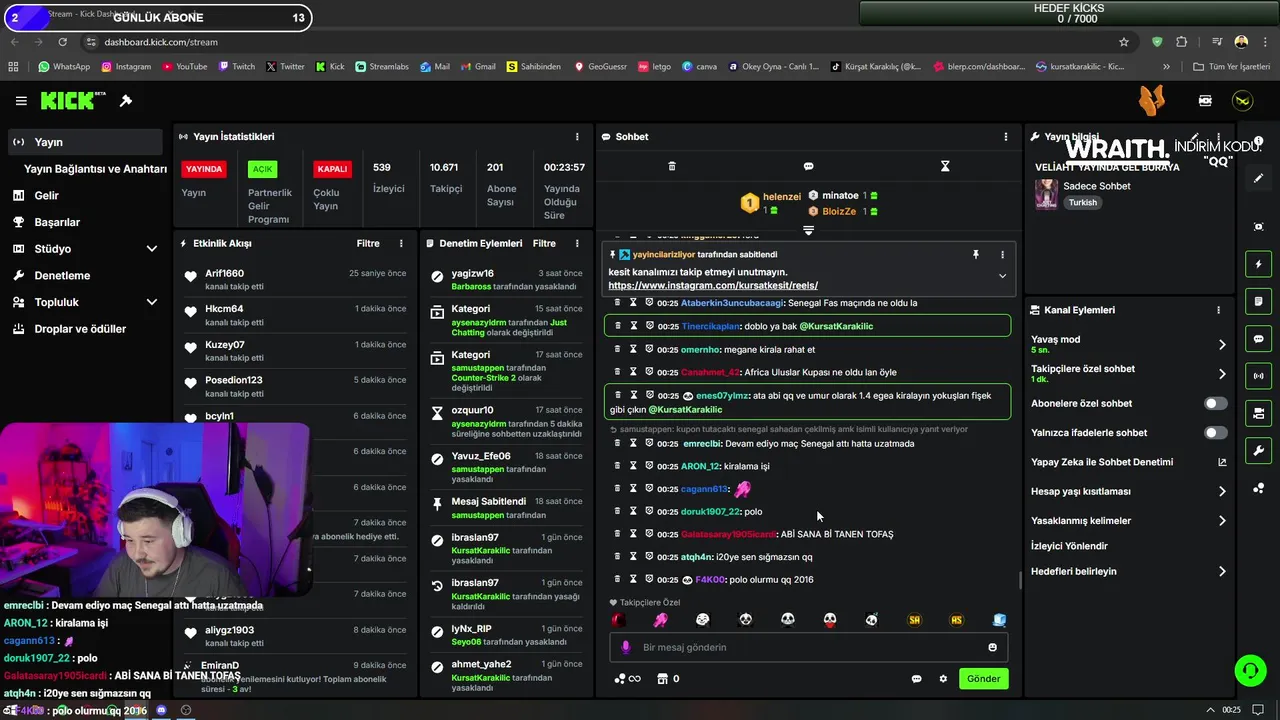Screen dimensions: 1280x720
Task: Click the shop icon showing 0 below chat
Action: click(662, 679)
